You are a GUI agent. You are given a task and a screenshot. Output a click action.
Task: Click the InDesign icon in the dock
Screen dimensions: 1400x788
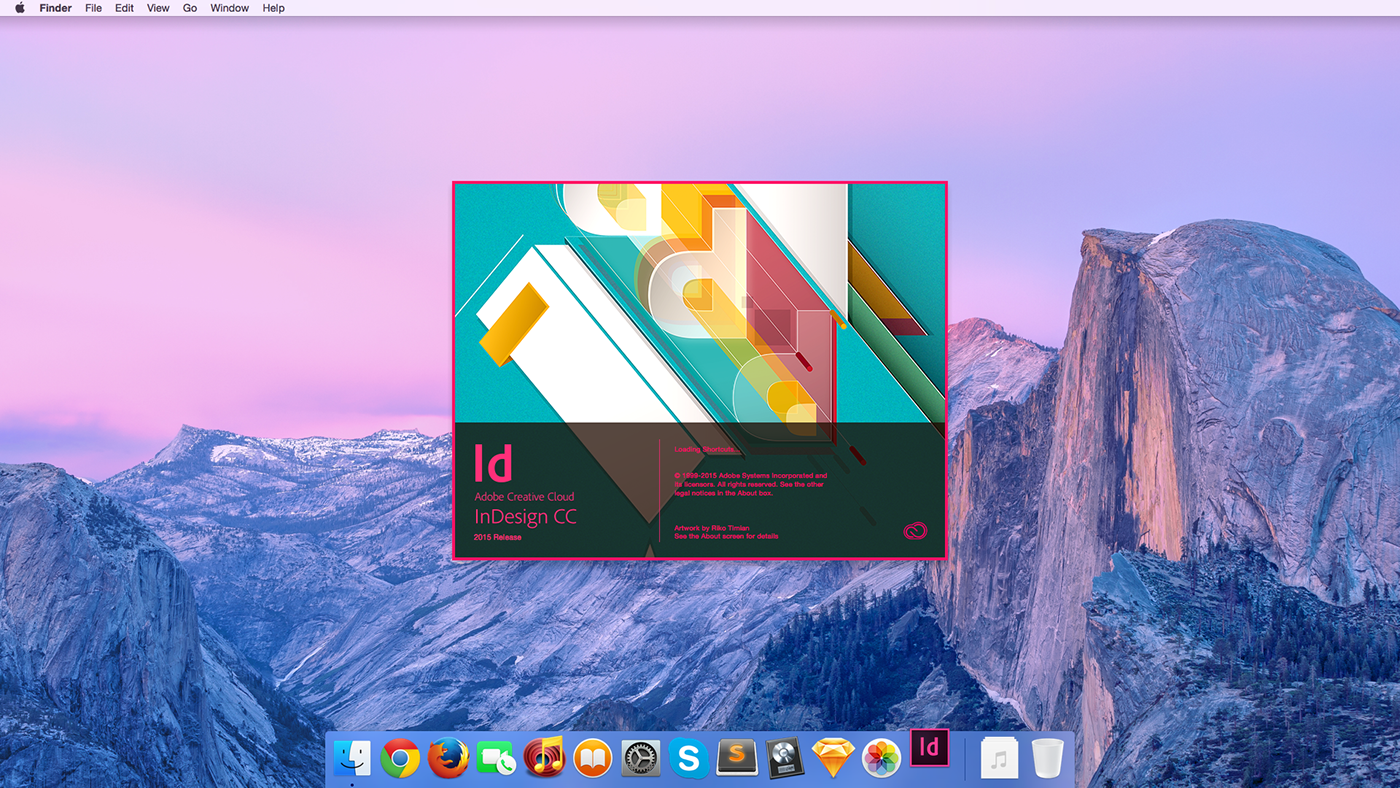point(929,747)
